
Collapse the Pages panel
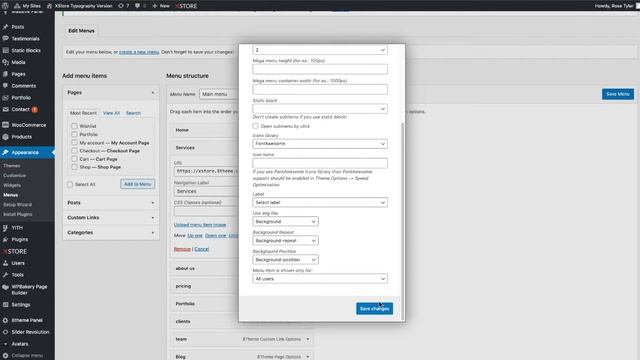(111, 93)
